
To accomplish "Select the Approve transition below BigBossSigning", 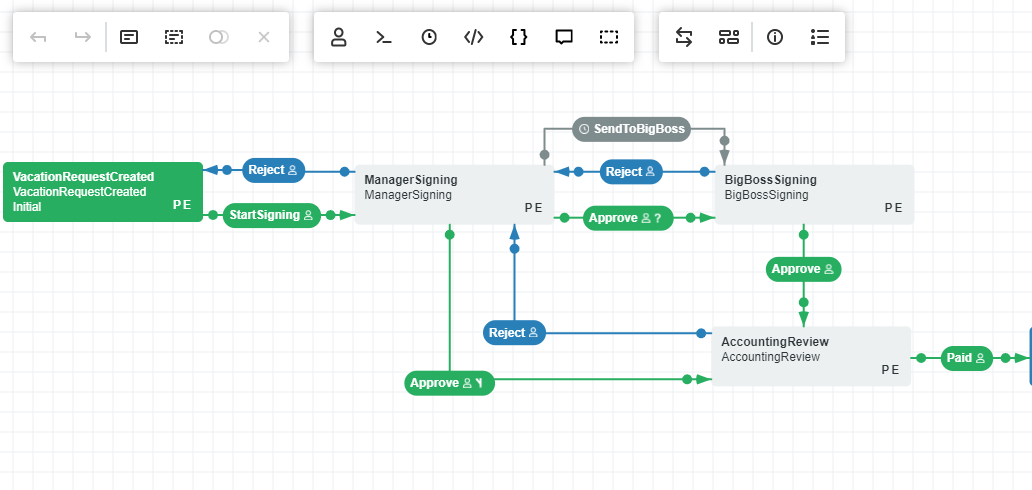I will (x=804, y=269).
